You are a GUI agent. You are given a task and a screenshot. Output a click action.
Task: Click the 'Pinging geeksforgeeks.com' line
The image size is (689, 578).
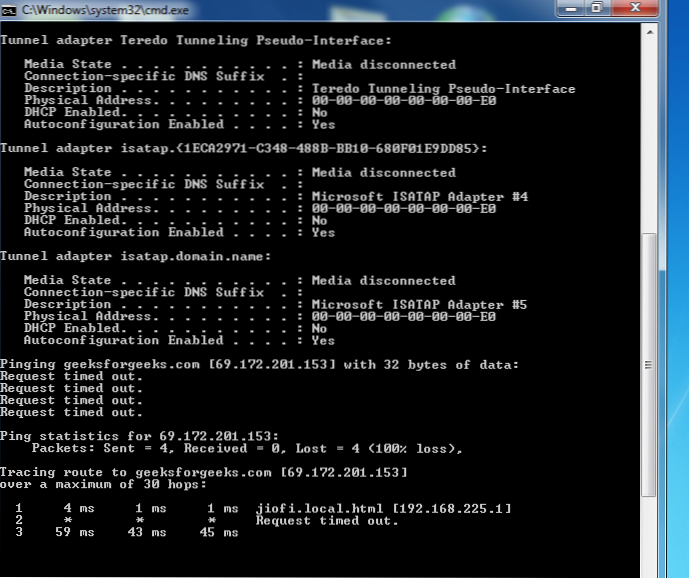(260, 365)
